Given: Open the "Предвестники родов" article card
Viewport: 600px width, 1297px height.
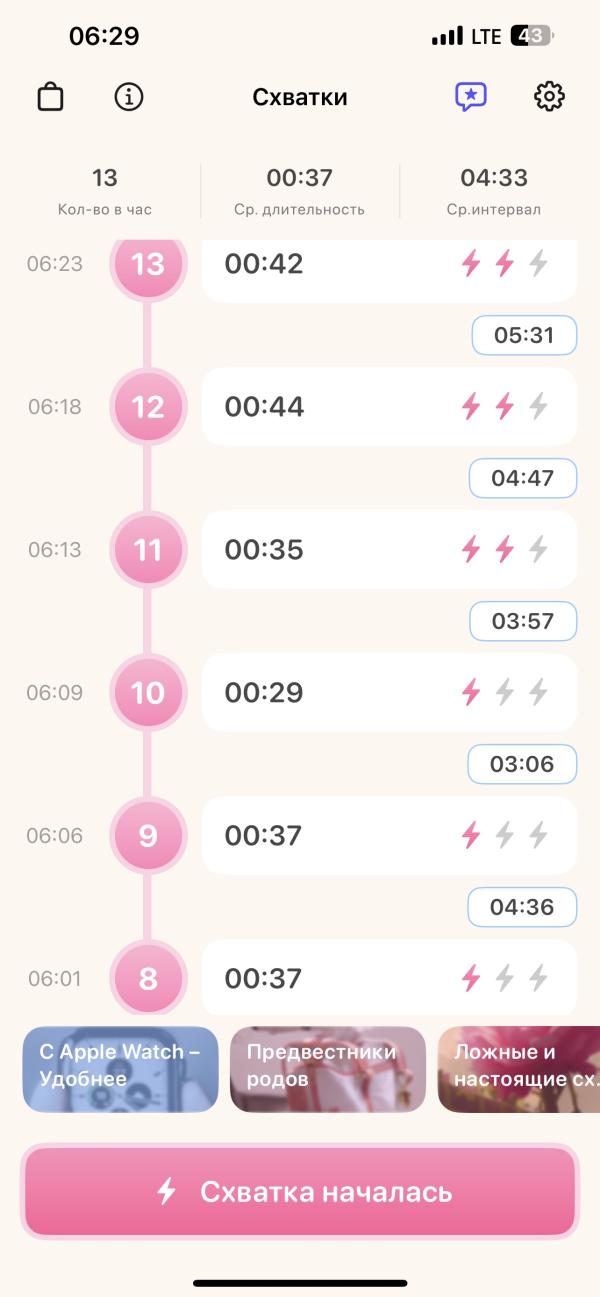Looking at the screenshot, I should click(328, 1069).
